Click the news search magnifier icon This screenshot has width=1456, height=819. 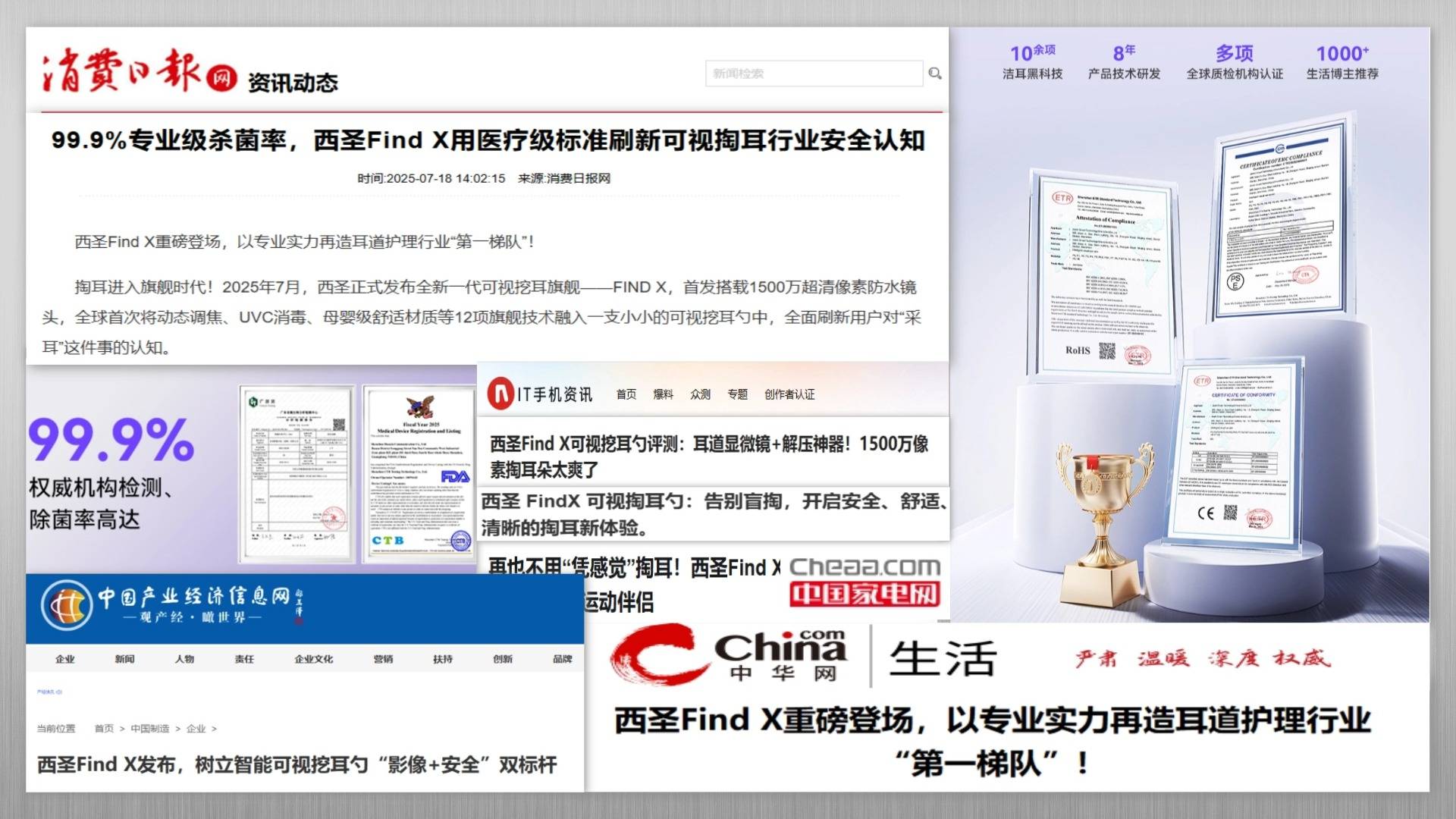coord(935,74)
